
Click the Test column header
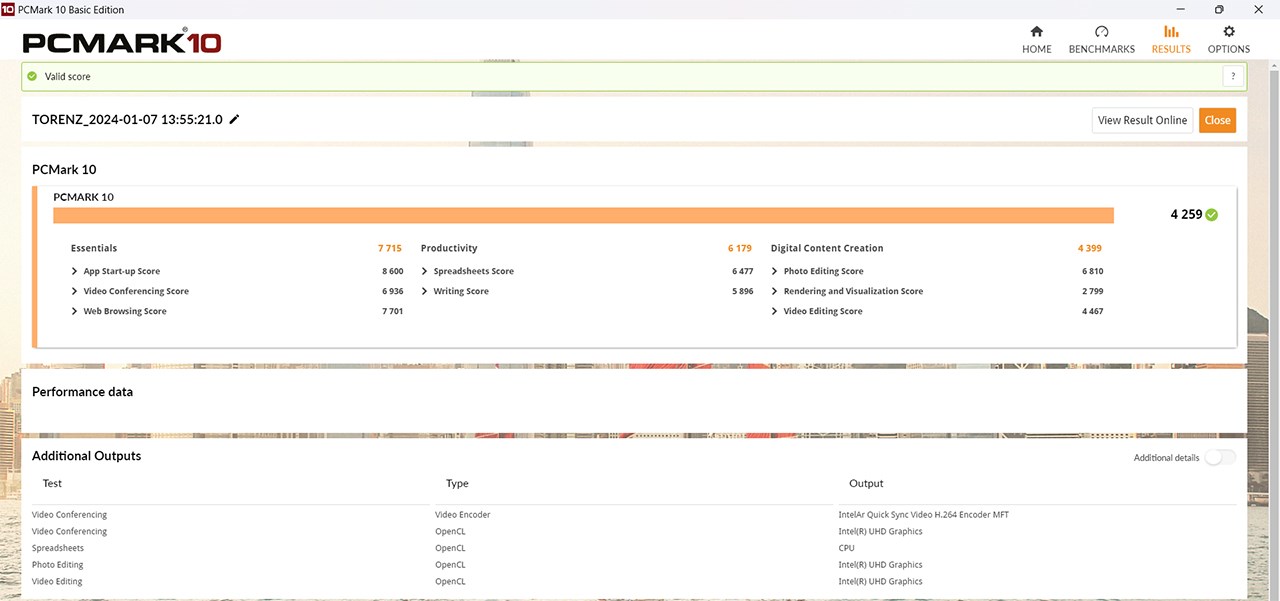52,483
